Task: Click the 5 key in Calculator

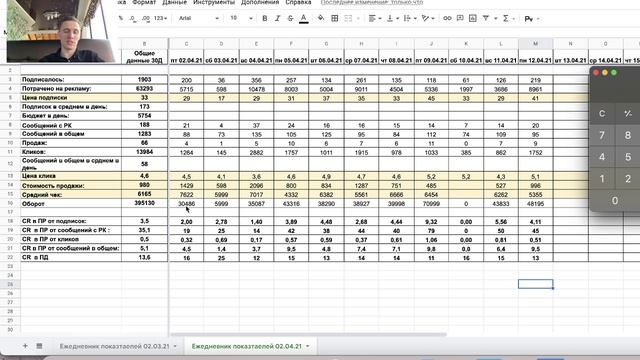Action: coord(628,157)
